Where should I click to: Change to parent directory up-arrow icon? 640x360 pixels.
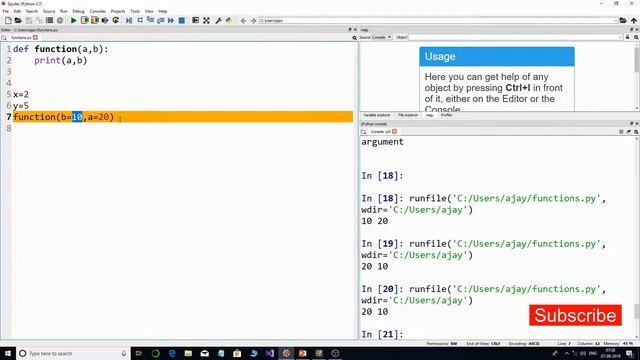pyautogui.click(x=633, y=20)
